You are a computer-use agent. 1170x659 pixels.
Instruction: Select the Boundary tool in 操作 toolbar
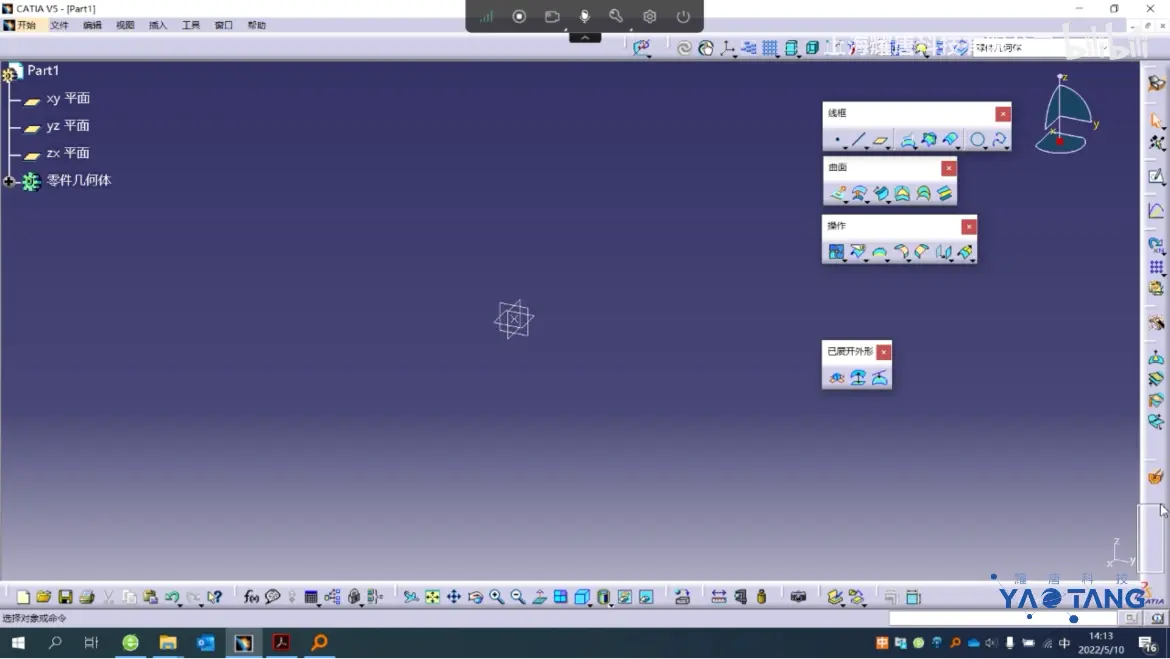click(x=880, y=252)
